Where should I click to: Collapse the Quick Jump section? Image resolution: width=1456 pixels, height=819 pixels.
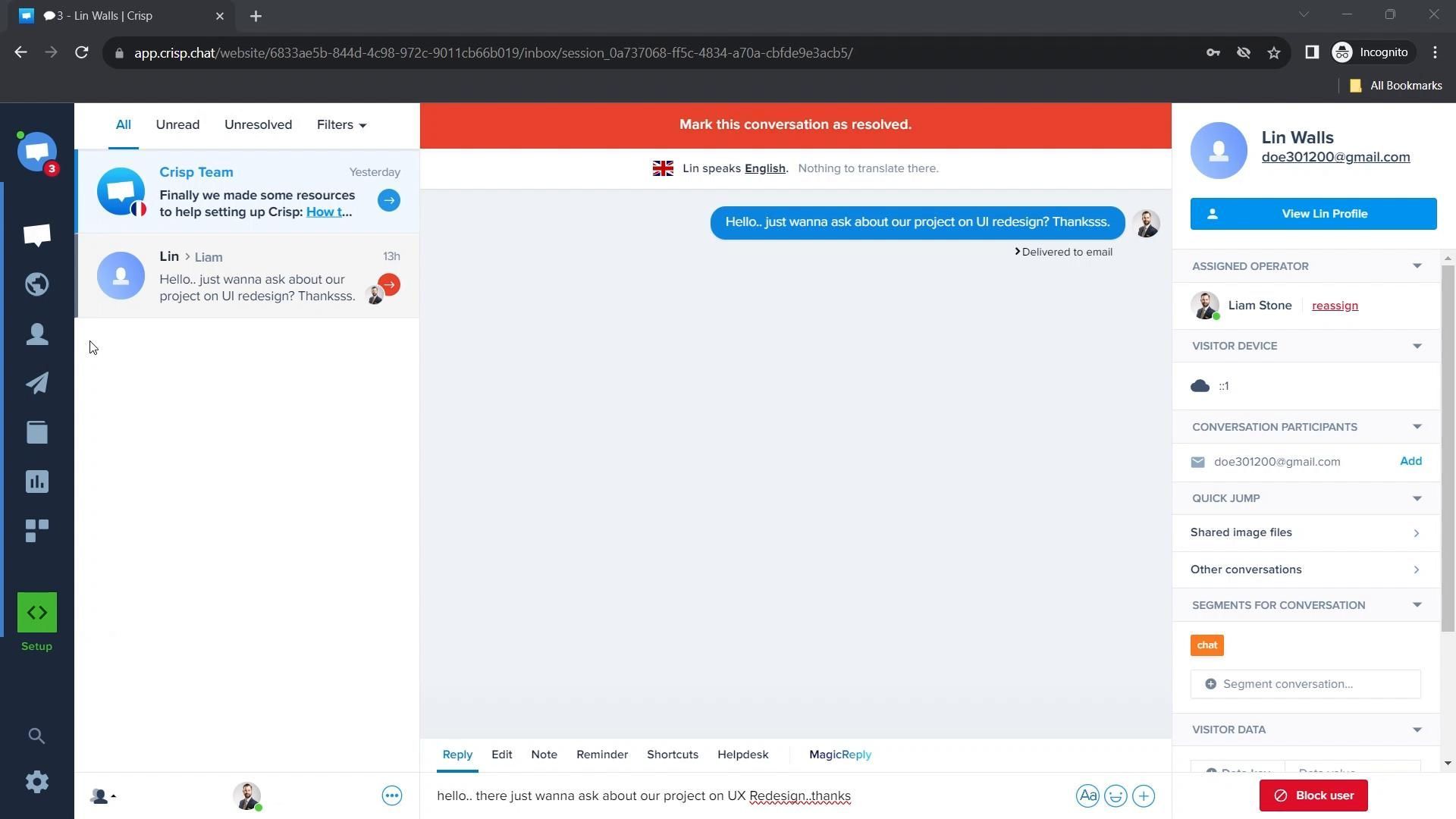point(1417,498)
